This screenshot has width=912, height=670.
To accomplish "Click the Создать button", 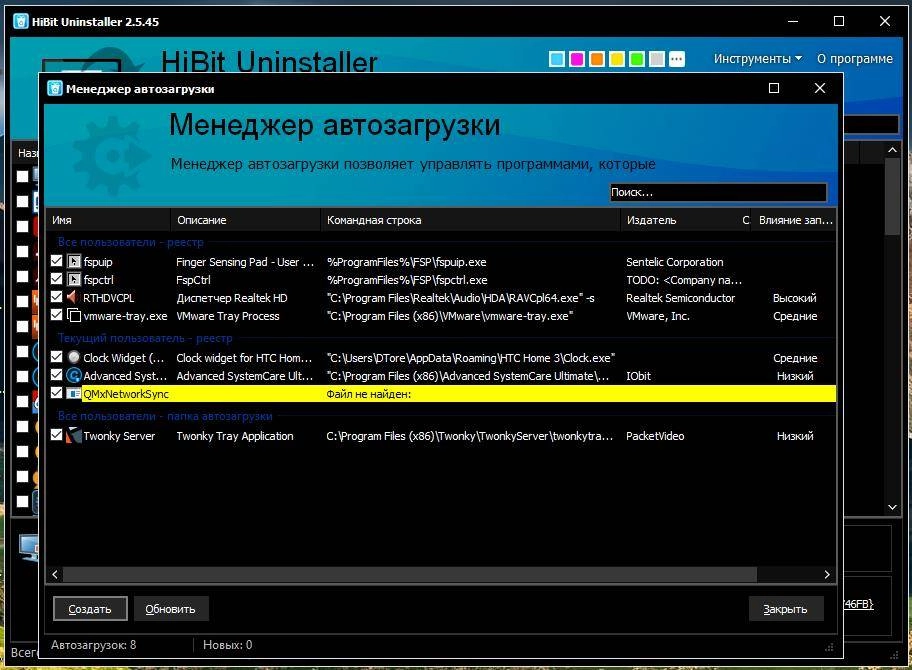I will pos(90,609).
